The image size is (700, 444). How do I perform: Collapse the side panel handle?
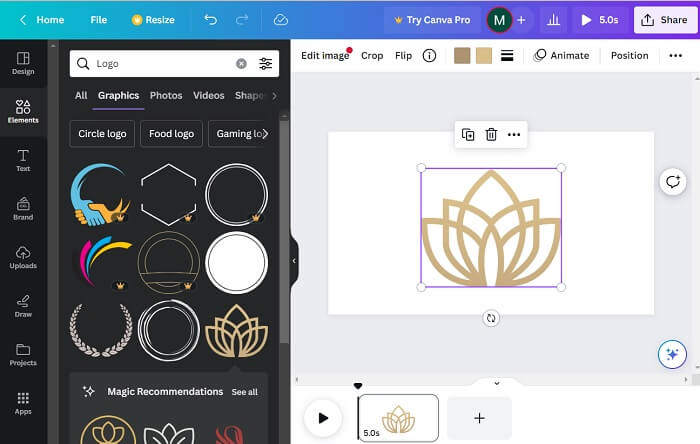click(294, 261)
